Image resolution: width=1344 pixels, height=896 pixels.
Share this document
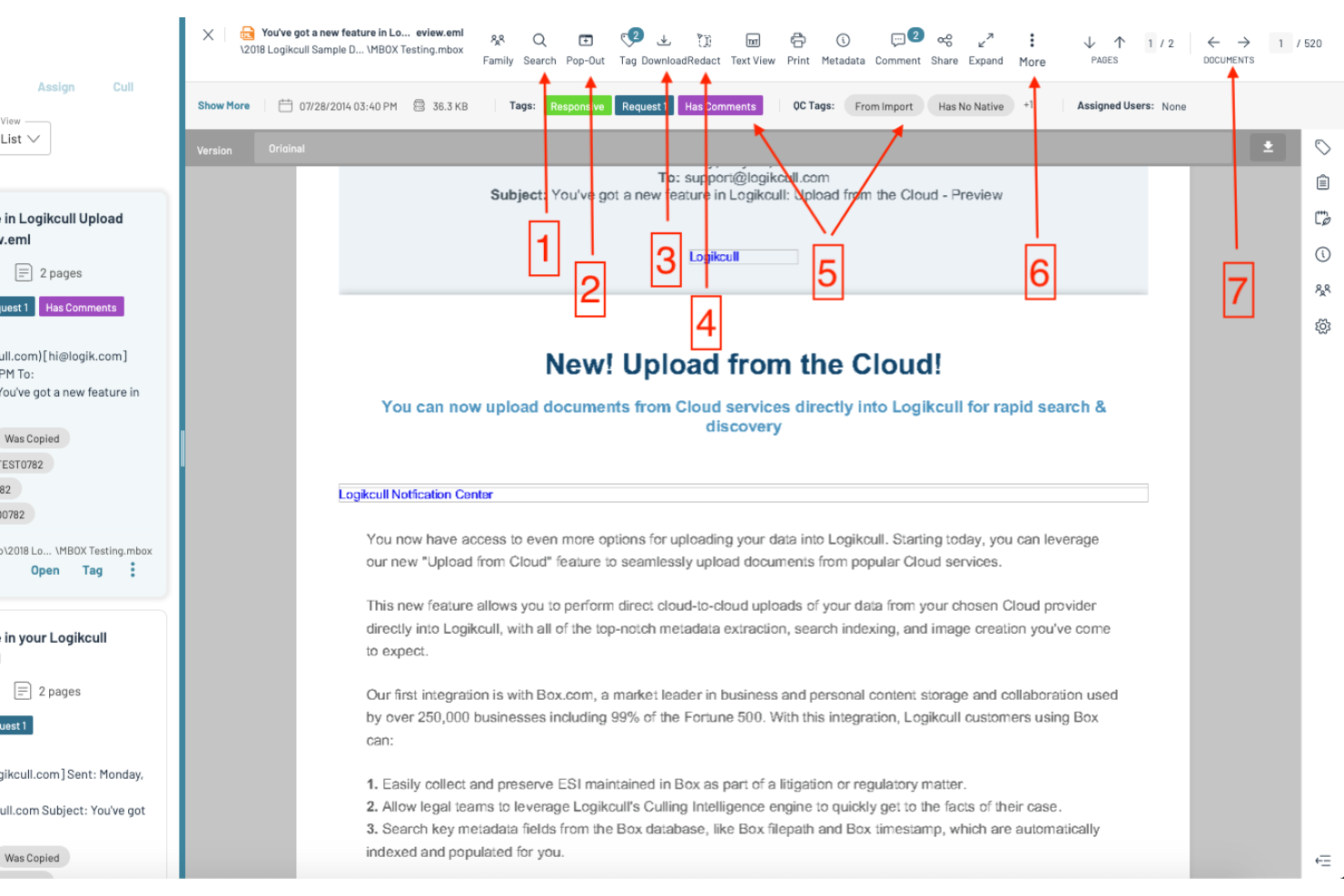[944, 49]
